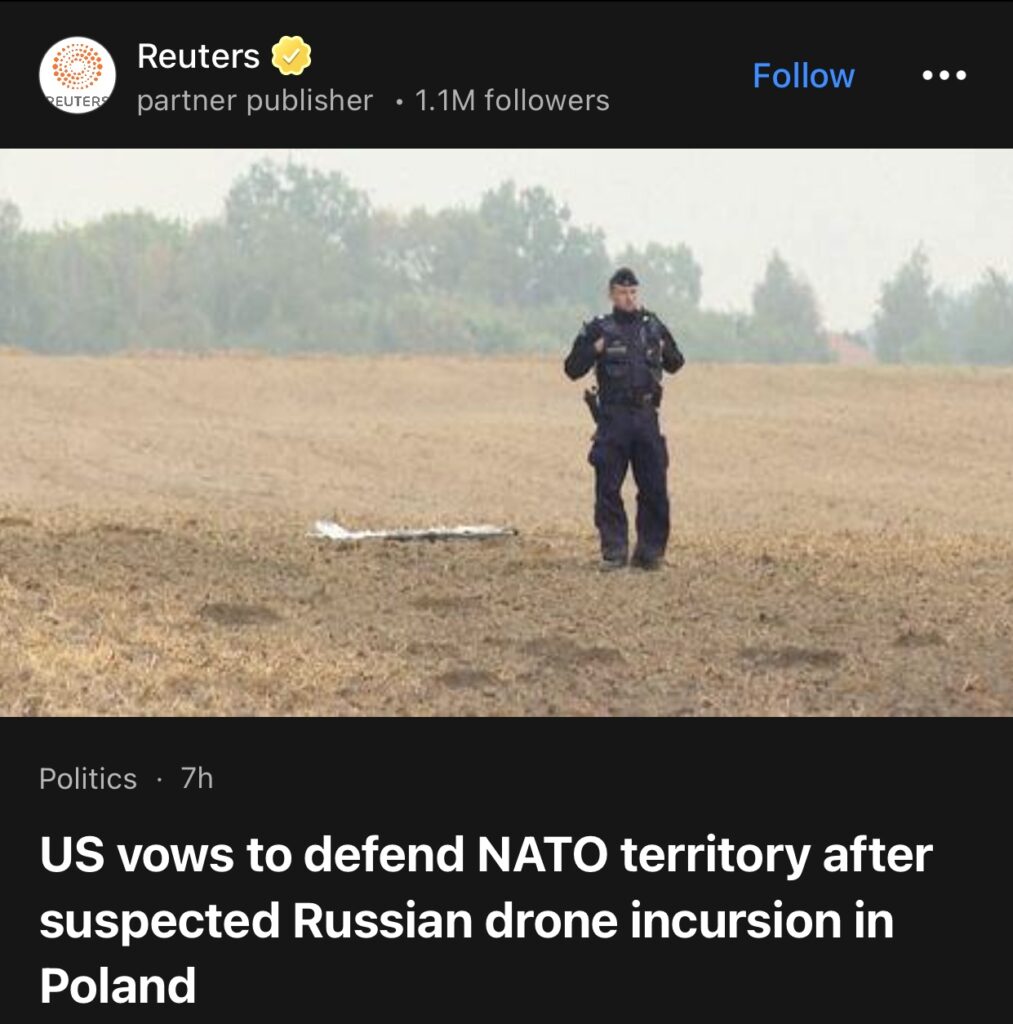Image resolution: width=1013 pixels, height=1024 pixels.
Task: Click the police officer in the photo
Action: point(624,418)
